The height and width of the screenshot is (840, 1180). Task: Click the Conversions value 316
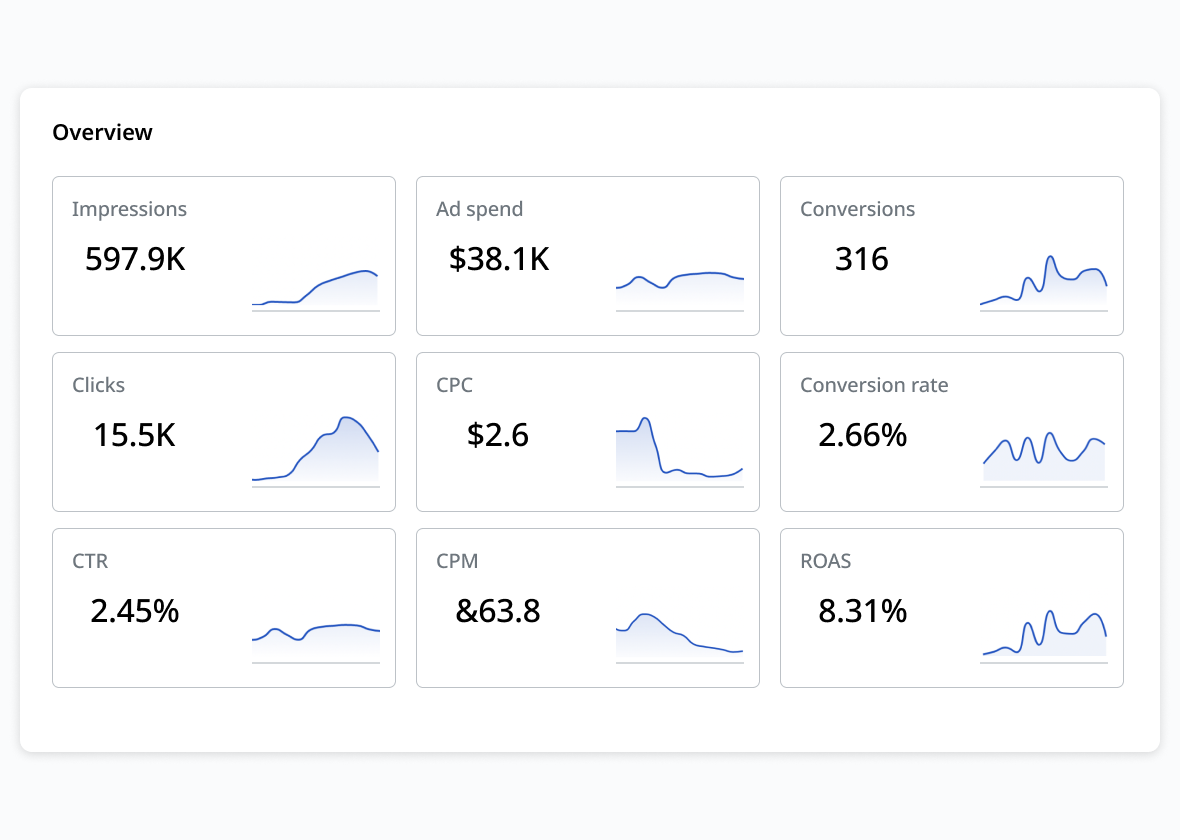pos(862,258)
